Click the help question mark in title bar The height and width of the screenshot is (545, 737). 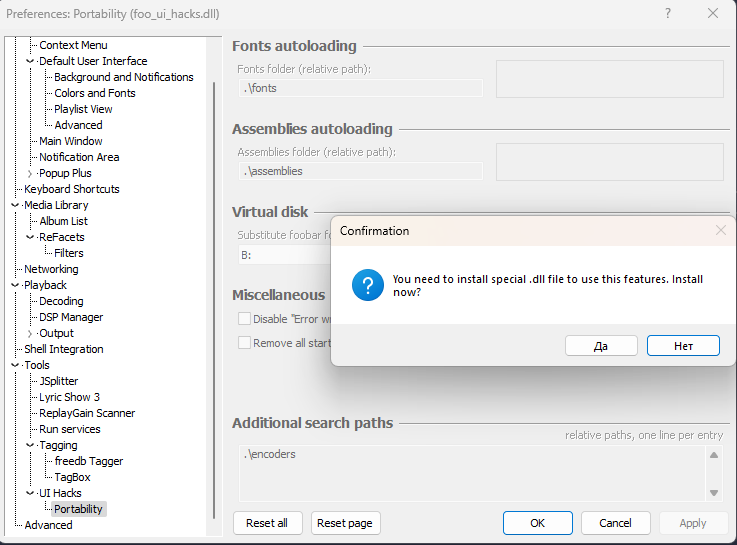point(668,14)
